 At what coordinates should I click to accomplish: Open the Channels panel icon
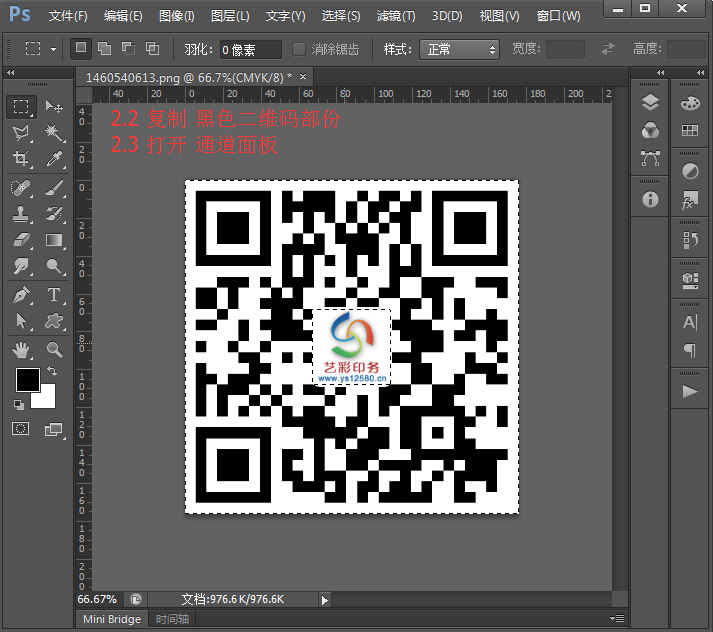[650, 131]
